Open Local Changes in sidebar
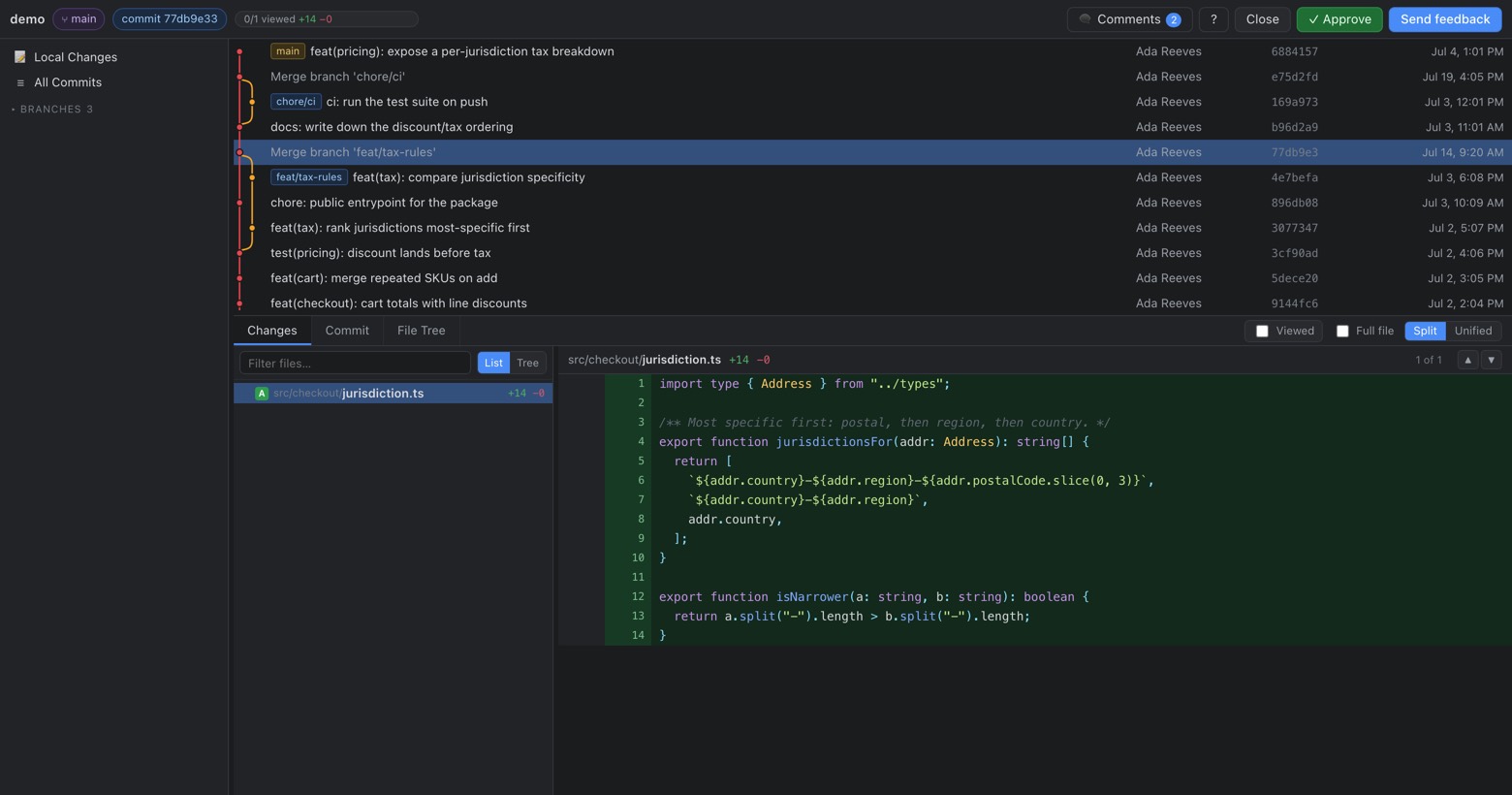This screenshot has width=1512, height=795. [x=114, y=57]
